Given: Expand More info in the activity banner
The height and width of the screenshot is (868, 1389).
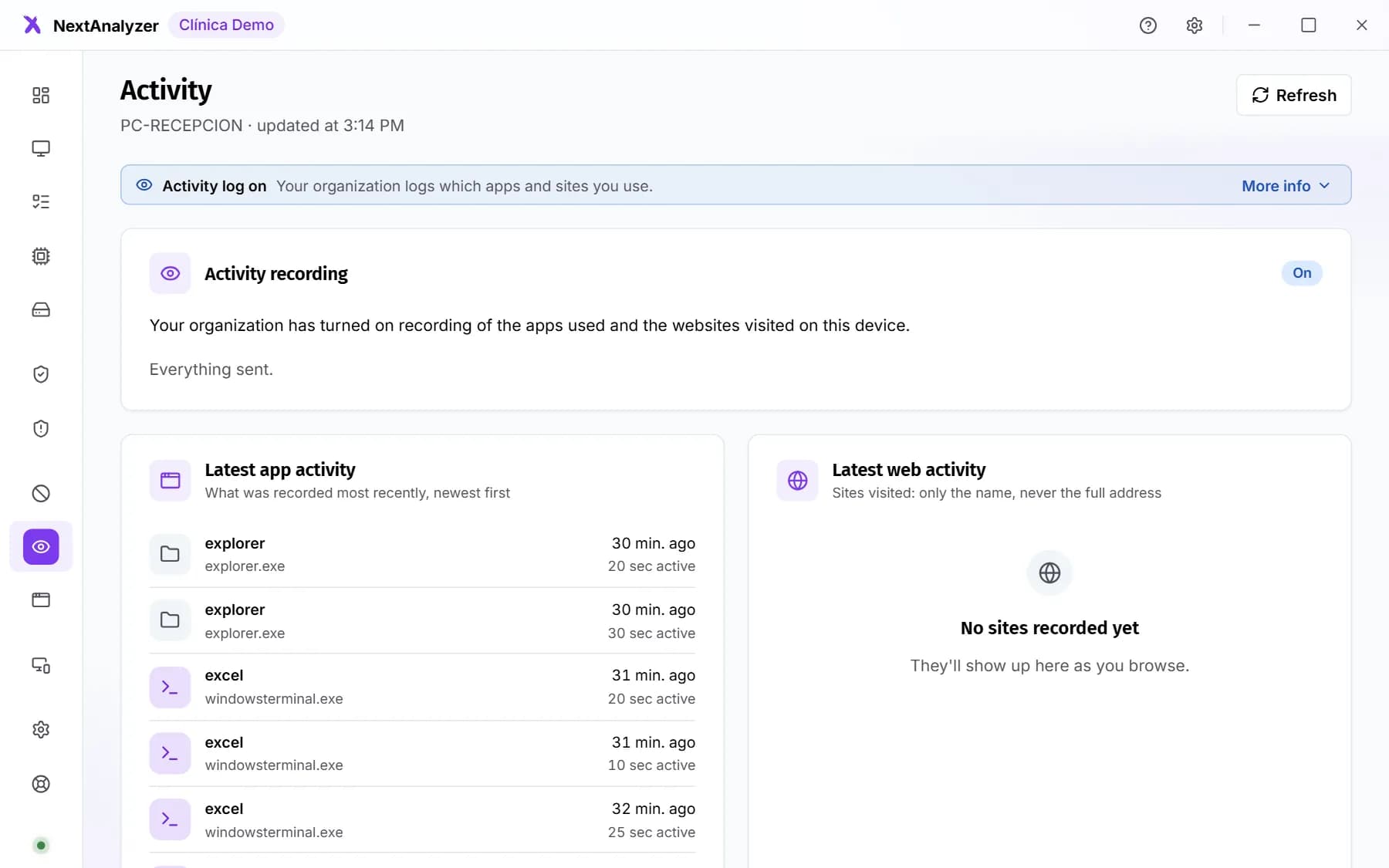Looking at the screenshot, I should pyautogui.click(x=1286, y=186).
